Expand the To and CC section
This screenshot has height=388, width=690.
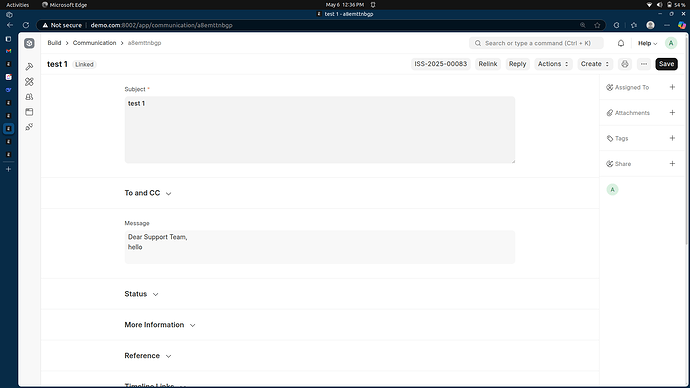point(148,193)
